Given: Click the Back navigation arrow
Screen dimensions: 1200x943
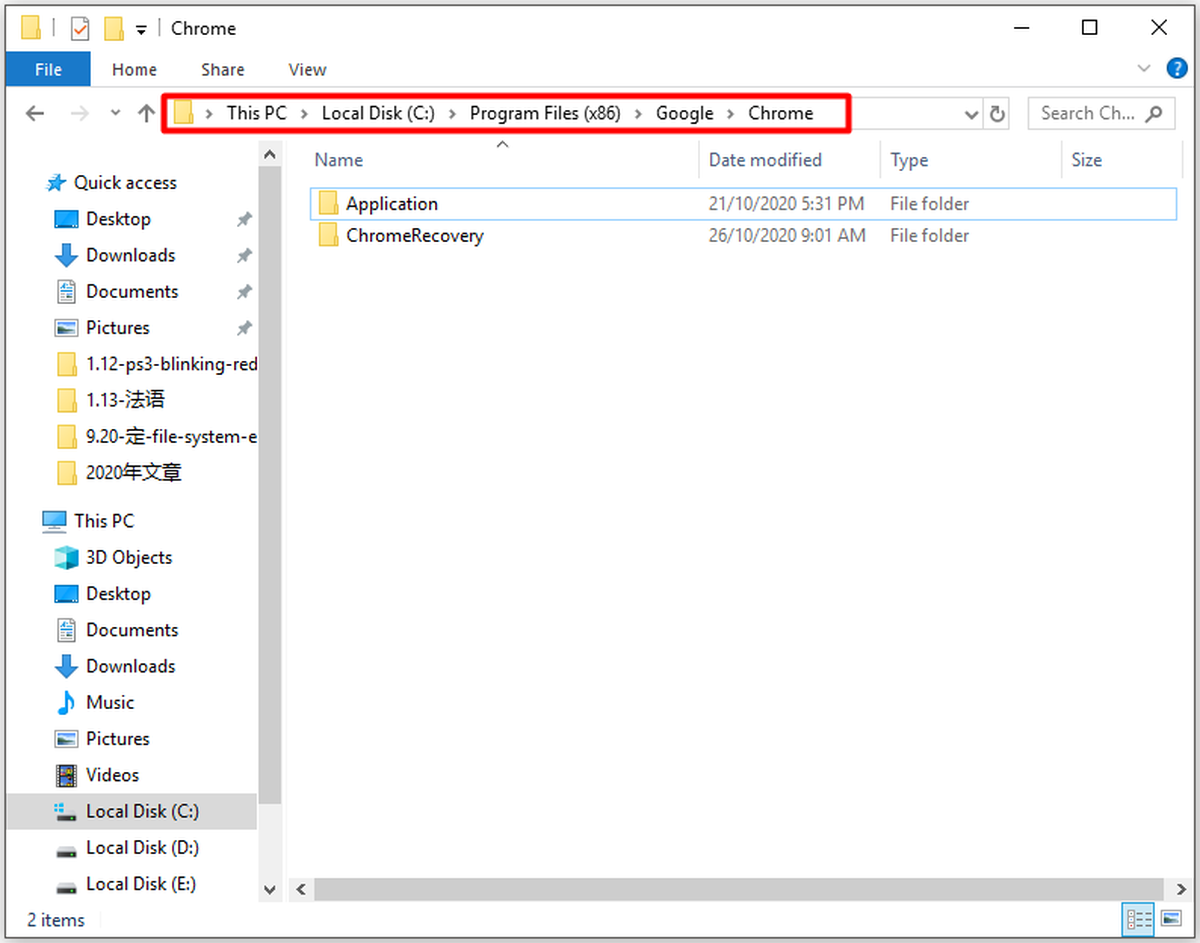Looking at the screenshot, I should coord(35,113).
